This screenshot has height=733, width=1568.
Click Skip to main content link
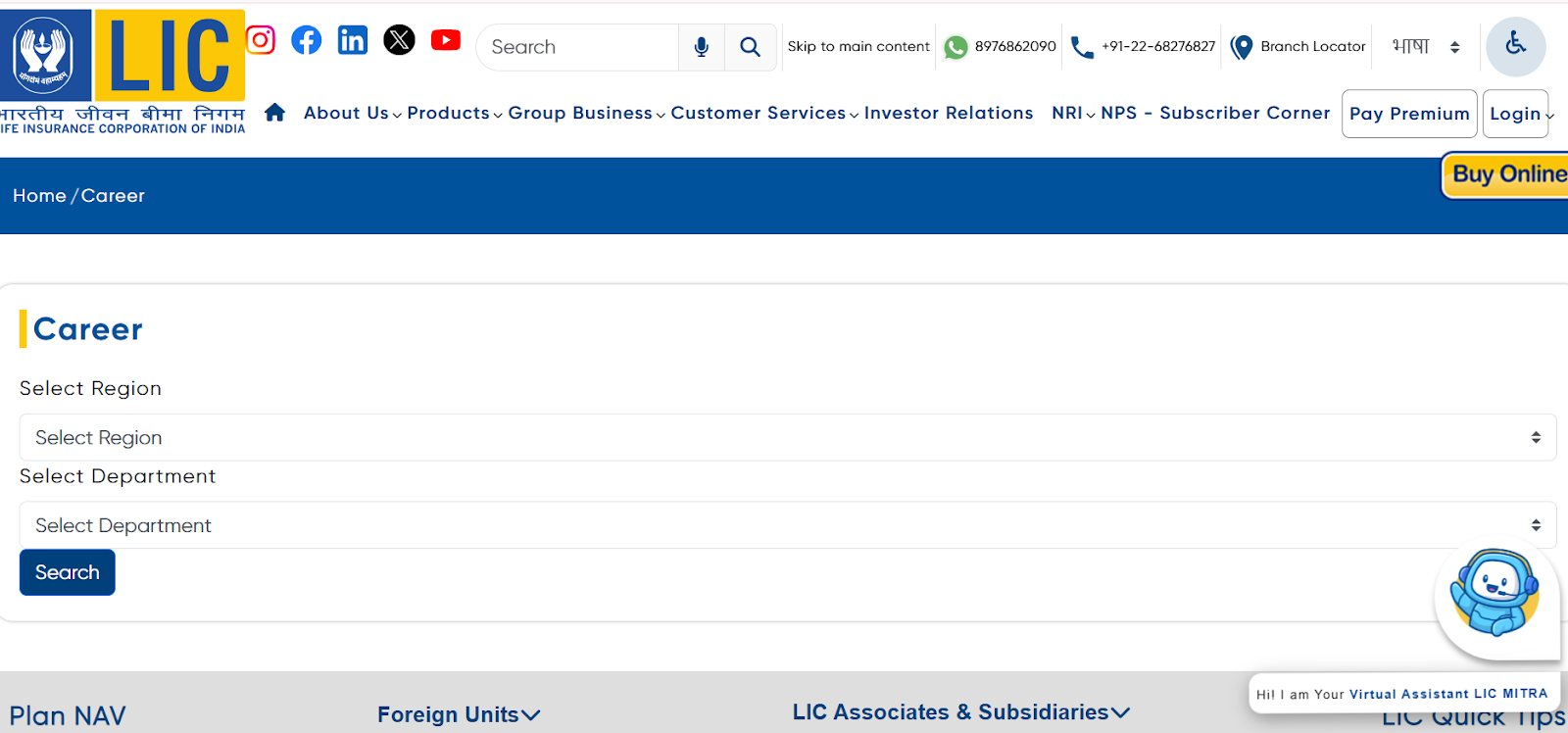[x=858, y=46]
